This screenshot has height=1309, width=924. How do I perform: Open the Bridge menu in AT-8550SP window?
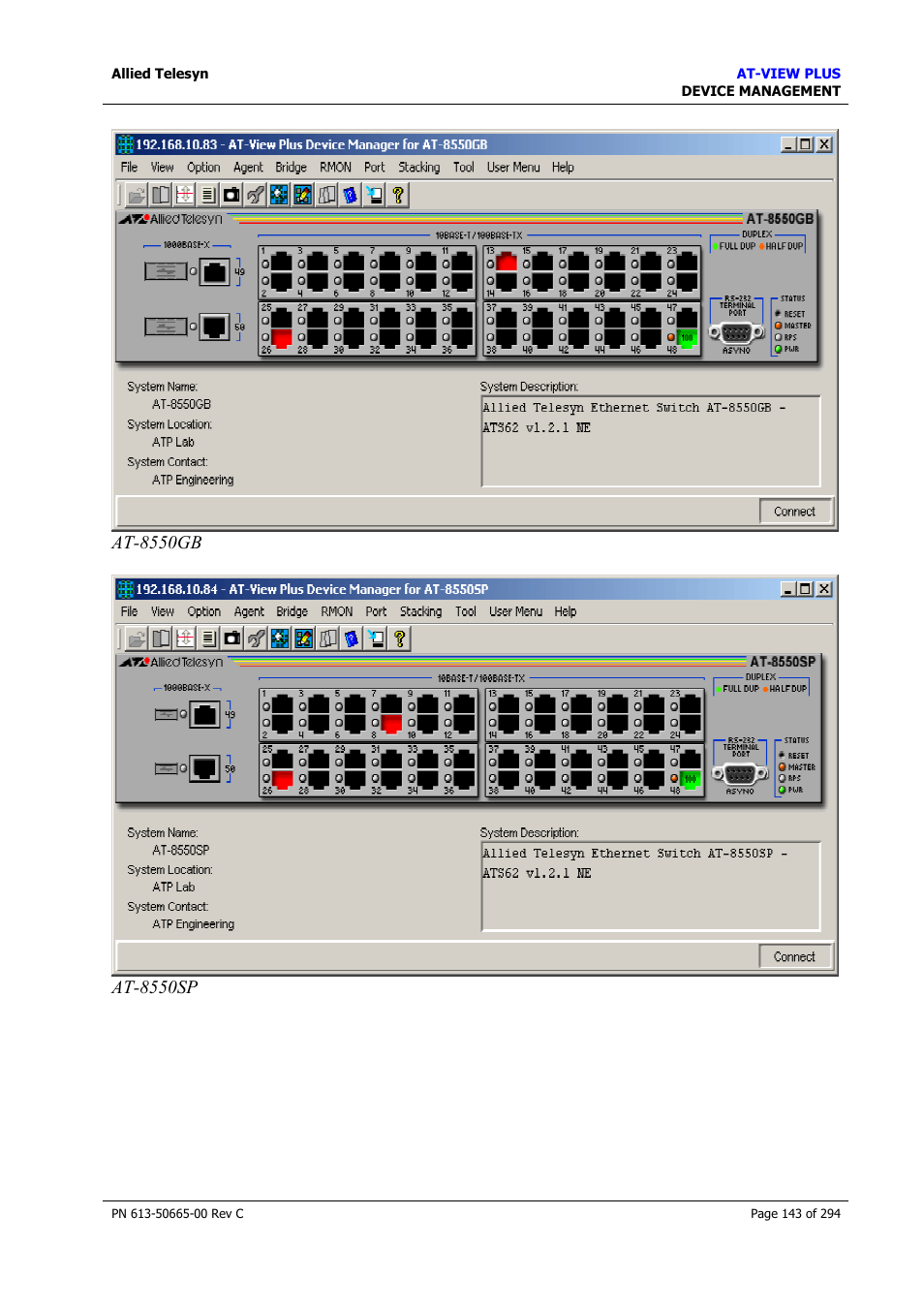[292, 612]
